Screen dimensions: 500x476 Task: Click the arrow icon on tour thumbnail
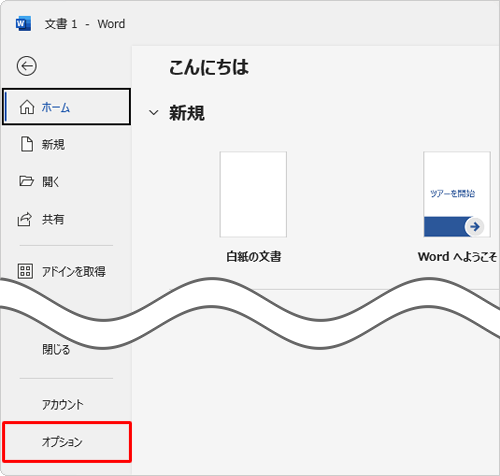pos(475,227)
